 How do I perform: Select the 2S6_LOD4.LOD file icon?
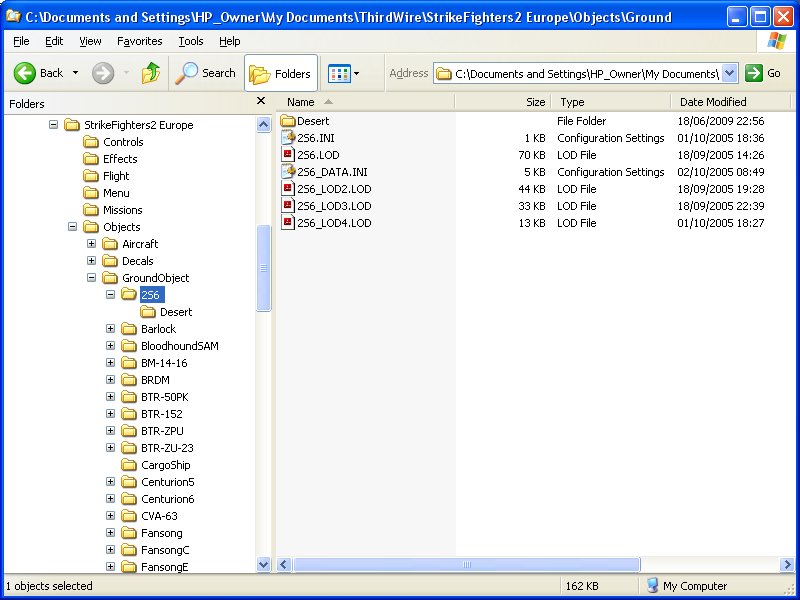pyautogui.click(x=288, y=223)
